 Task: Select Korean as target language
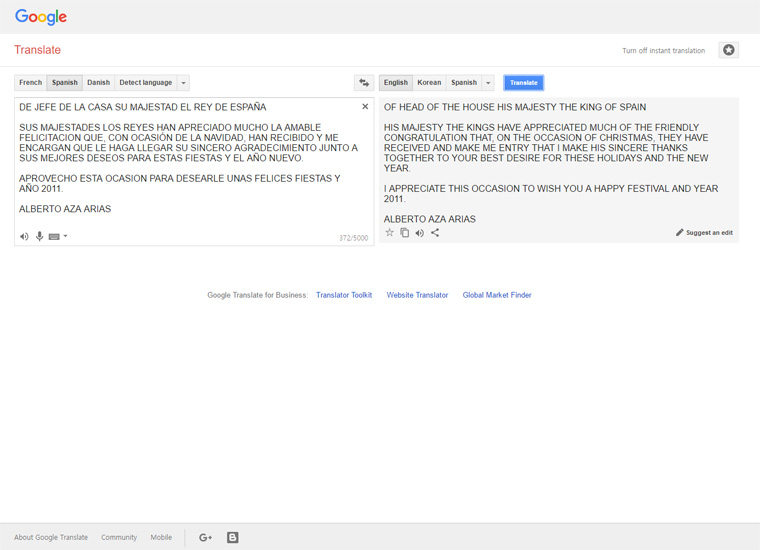[x=429, y=83]
